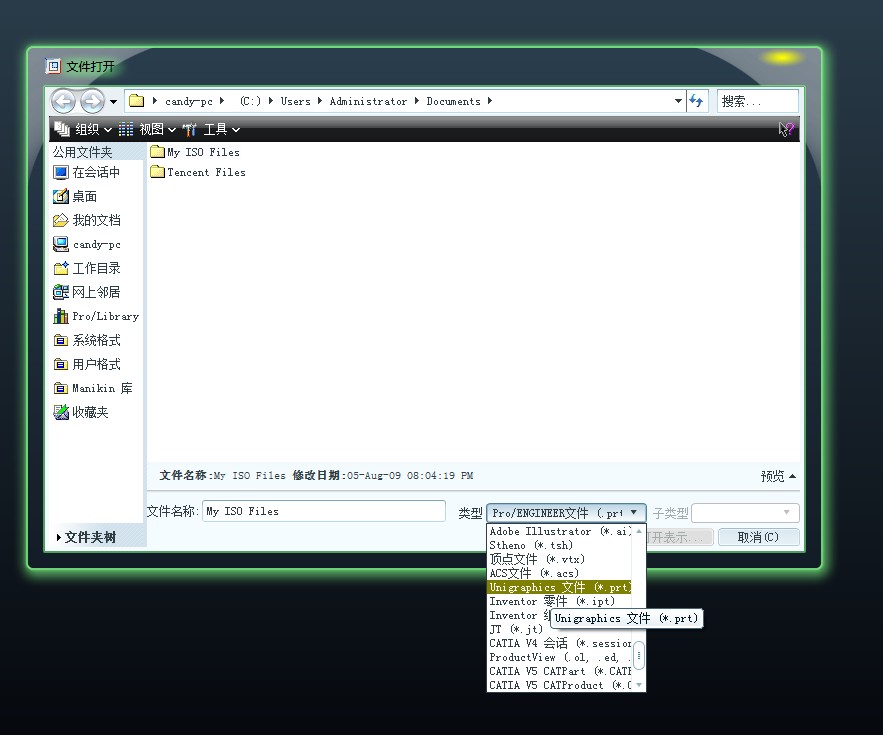This screenshot has height=735, width=883.
Task: Open address bar history dropdown
Action: click(678, 101)
